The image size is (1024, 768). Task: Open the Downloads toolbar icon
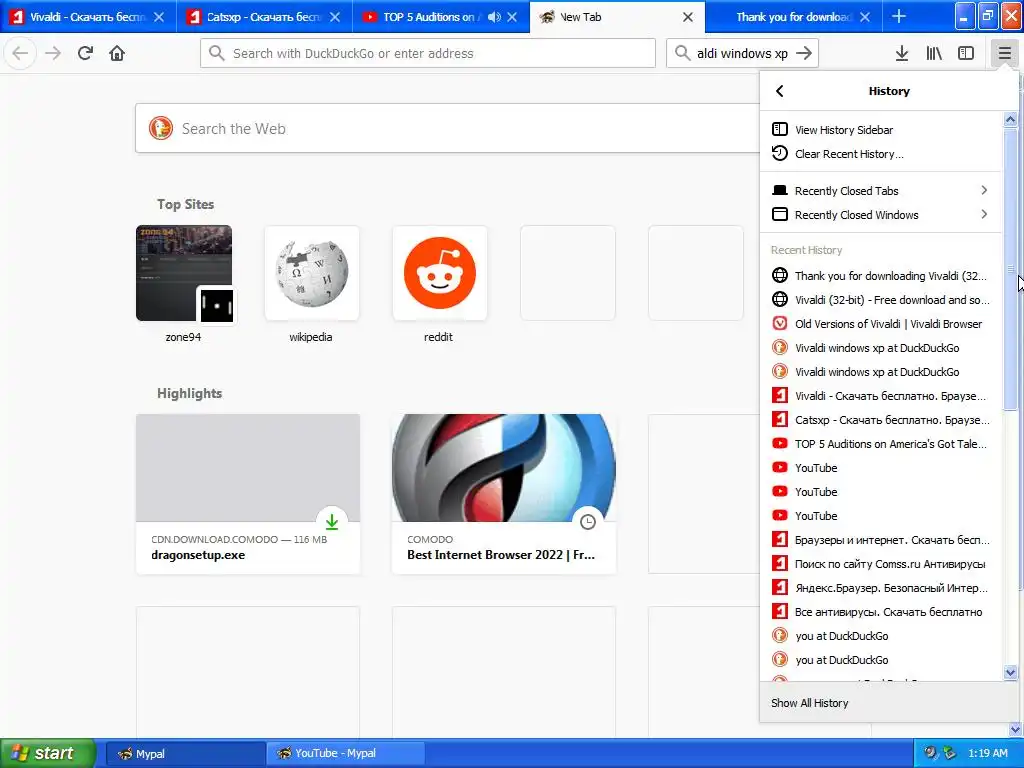pos(902,53)
